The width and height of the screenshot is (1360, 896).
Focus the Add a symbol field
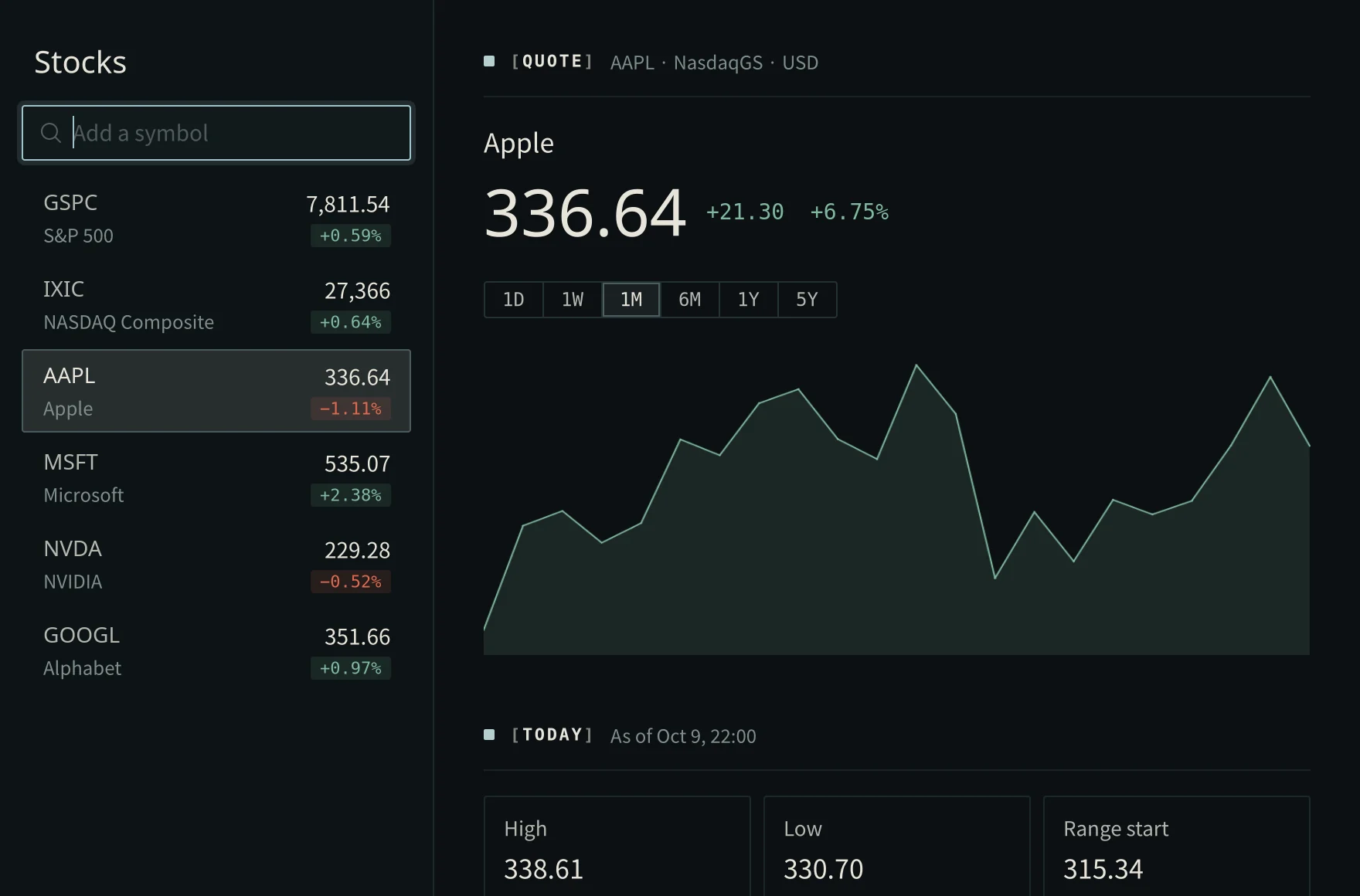[x=216, y=133]
